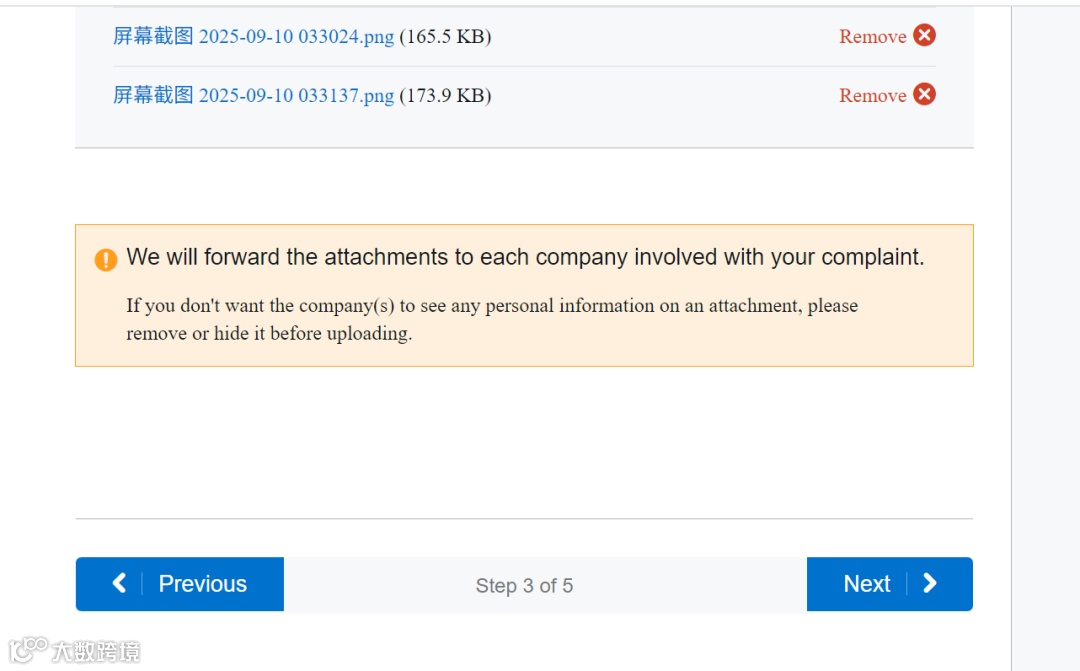Image resolution: width=1080 pixels, height=671 pixels.
Task: Click the right chevron on Next
Action: pyautogui.click(x=930, y=583)
